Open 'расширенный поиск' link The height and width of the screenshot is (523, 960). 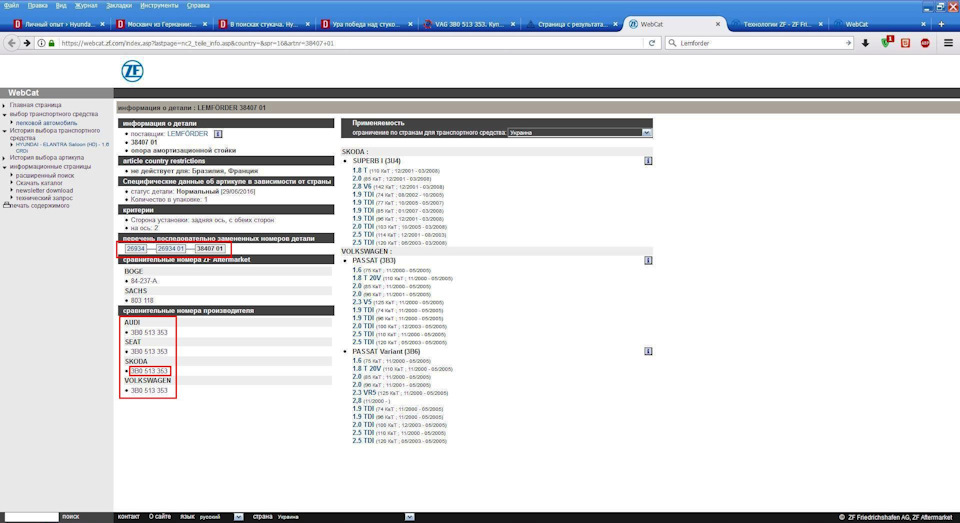[x=45, y=175]
